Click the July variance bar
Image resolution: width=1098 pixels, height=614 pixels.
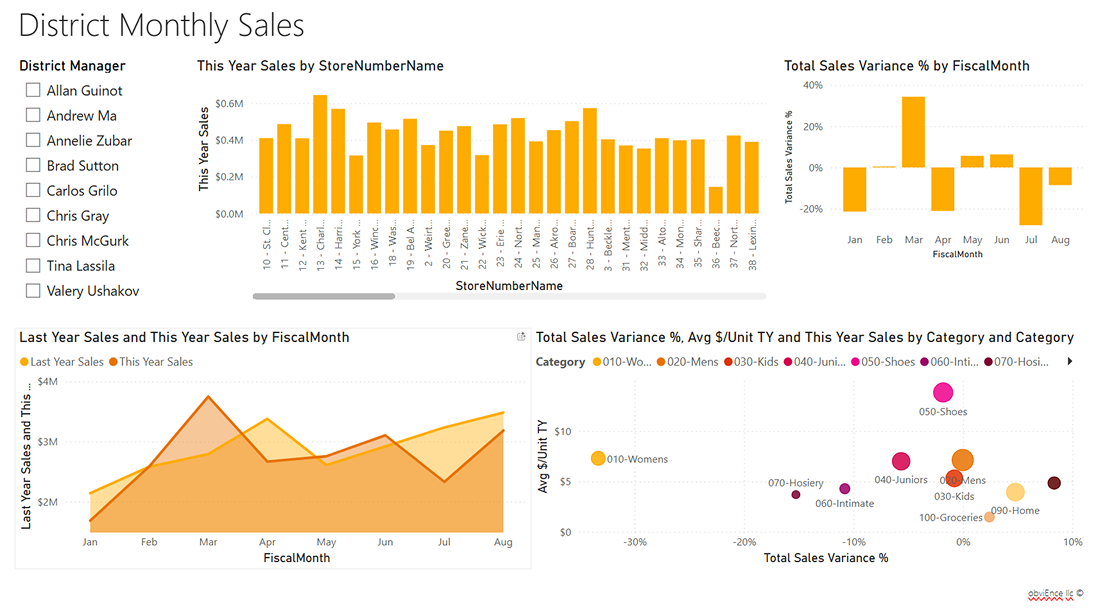(x=1031, y=196)
